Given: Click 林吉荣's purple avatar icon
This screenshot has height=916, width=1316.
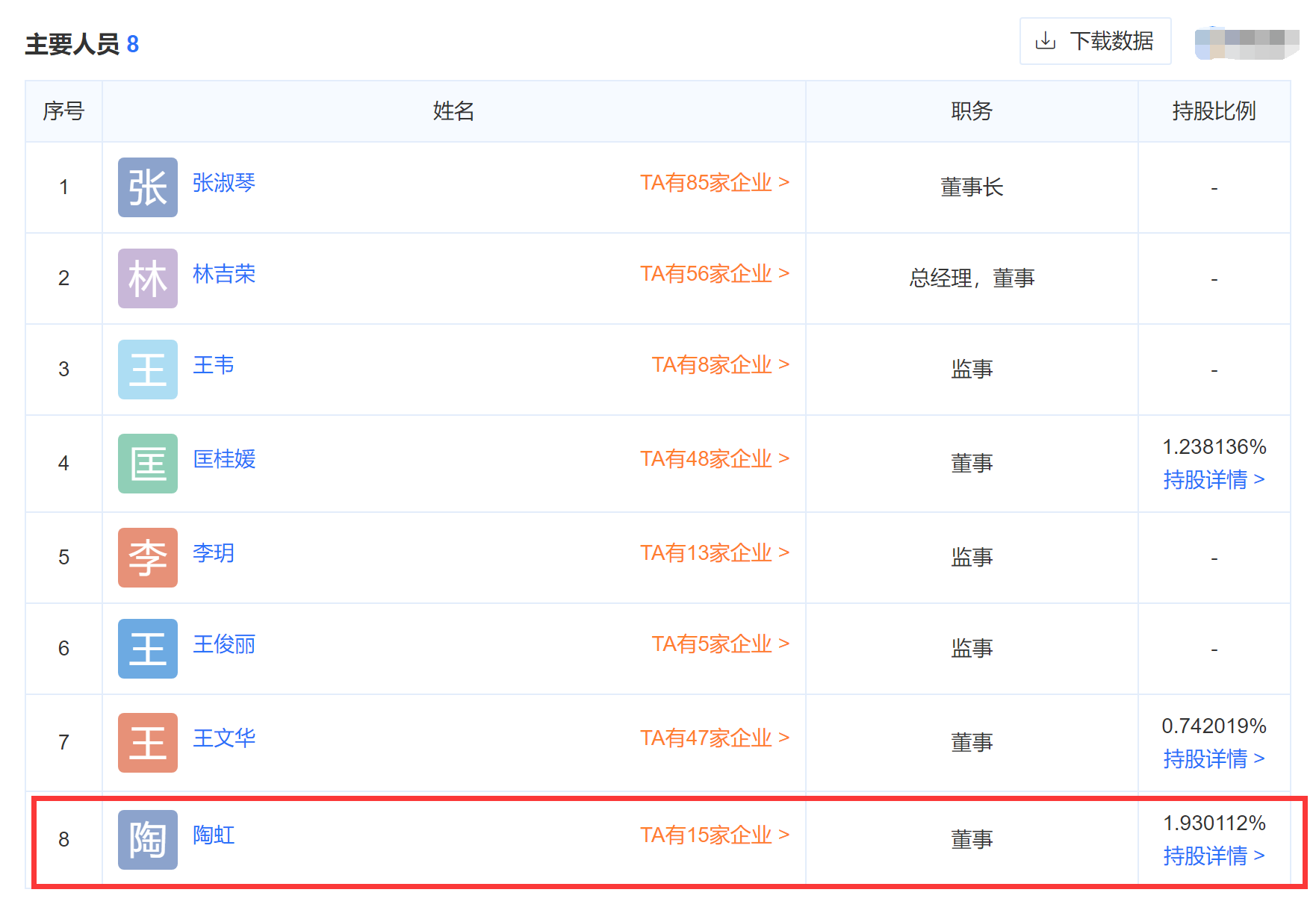Looking at the screenshot, I should [x=147, y=278].
